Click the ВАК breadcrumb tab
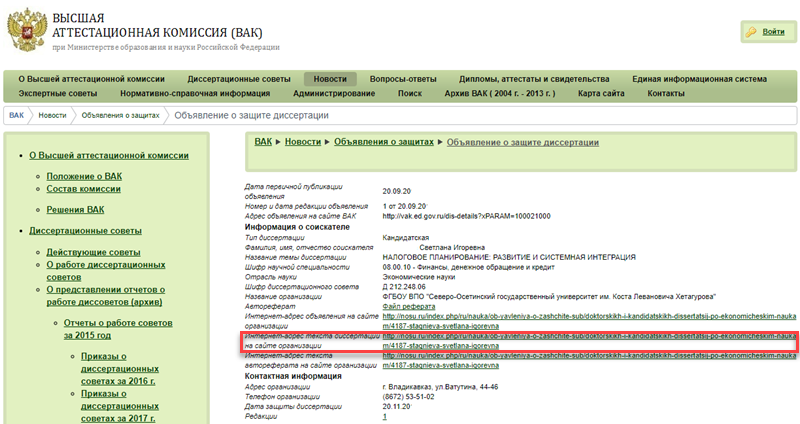 pyautogui.click(x=17, y=116)
